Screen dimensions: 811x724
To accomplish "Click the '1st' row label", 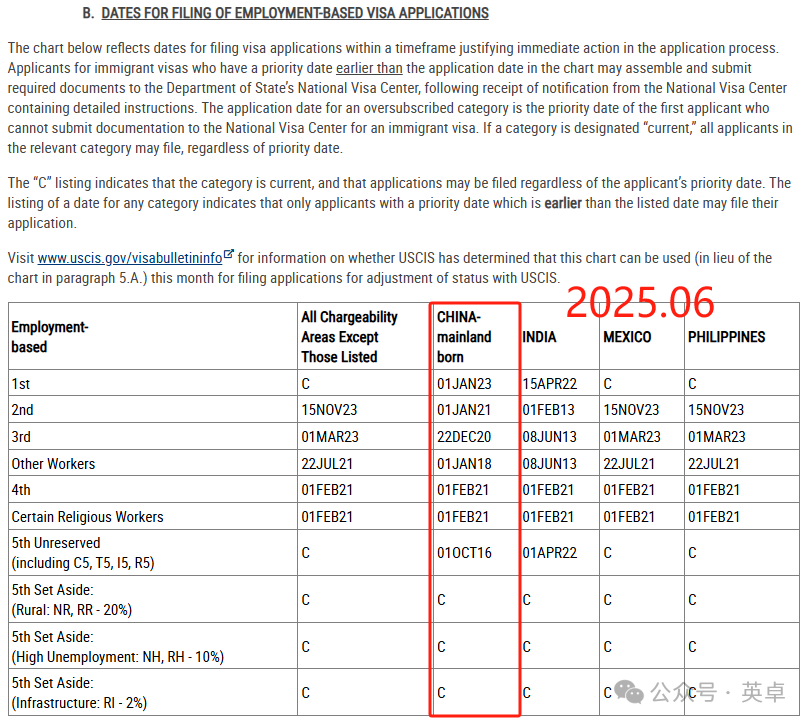I will point(21,384).
